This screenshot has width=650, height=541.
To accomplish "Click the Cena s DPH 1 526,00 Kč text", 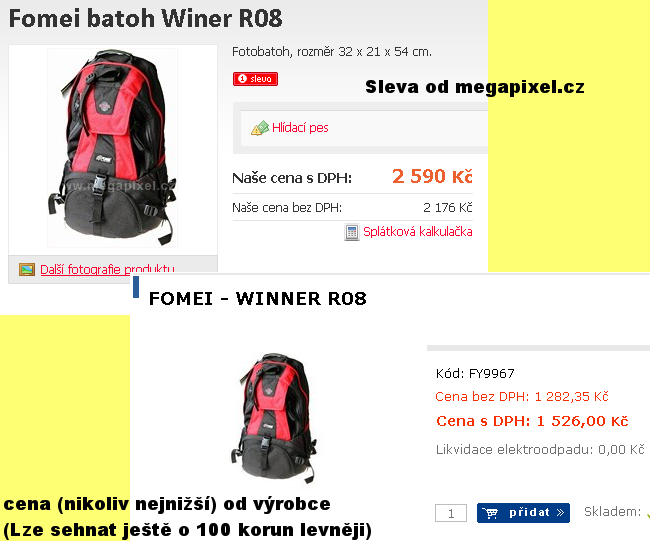I will 532,421.
